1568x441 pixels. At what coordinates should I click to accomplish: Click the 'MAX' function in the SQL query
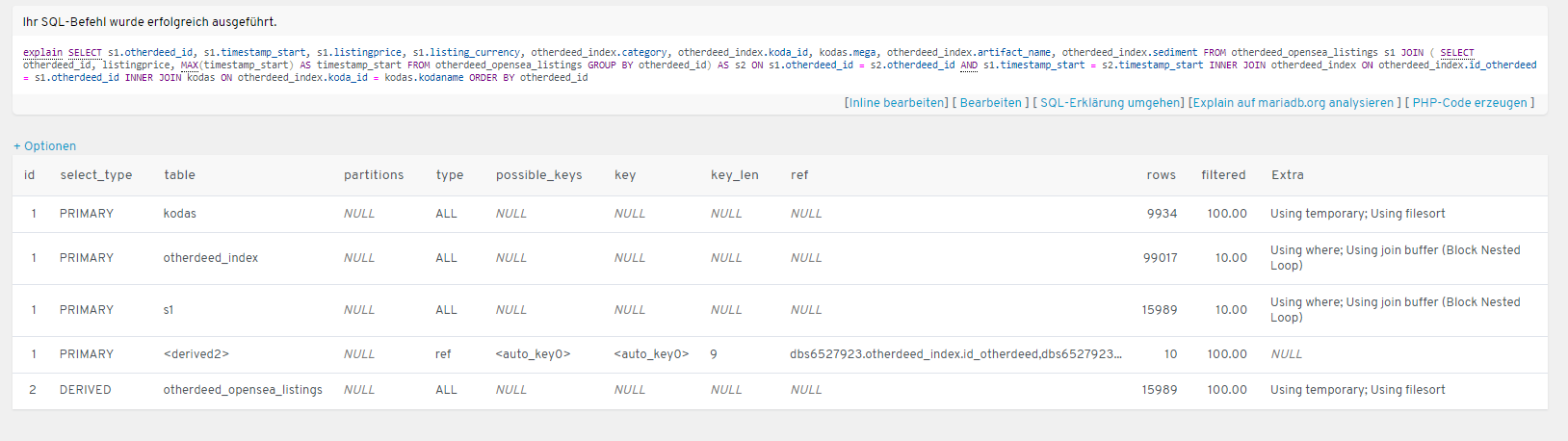189,65
